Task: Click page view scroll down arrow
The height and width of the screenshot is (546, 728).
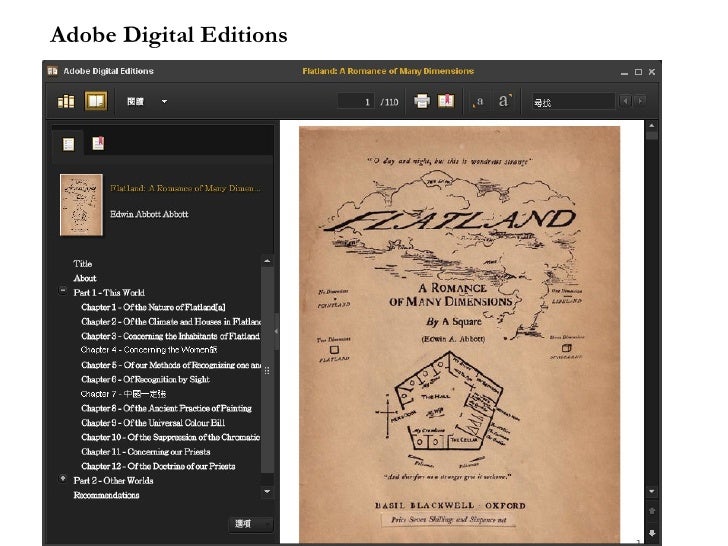Action: [652, 491]
